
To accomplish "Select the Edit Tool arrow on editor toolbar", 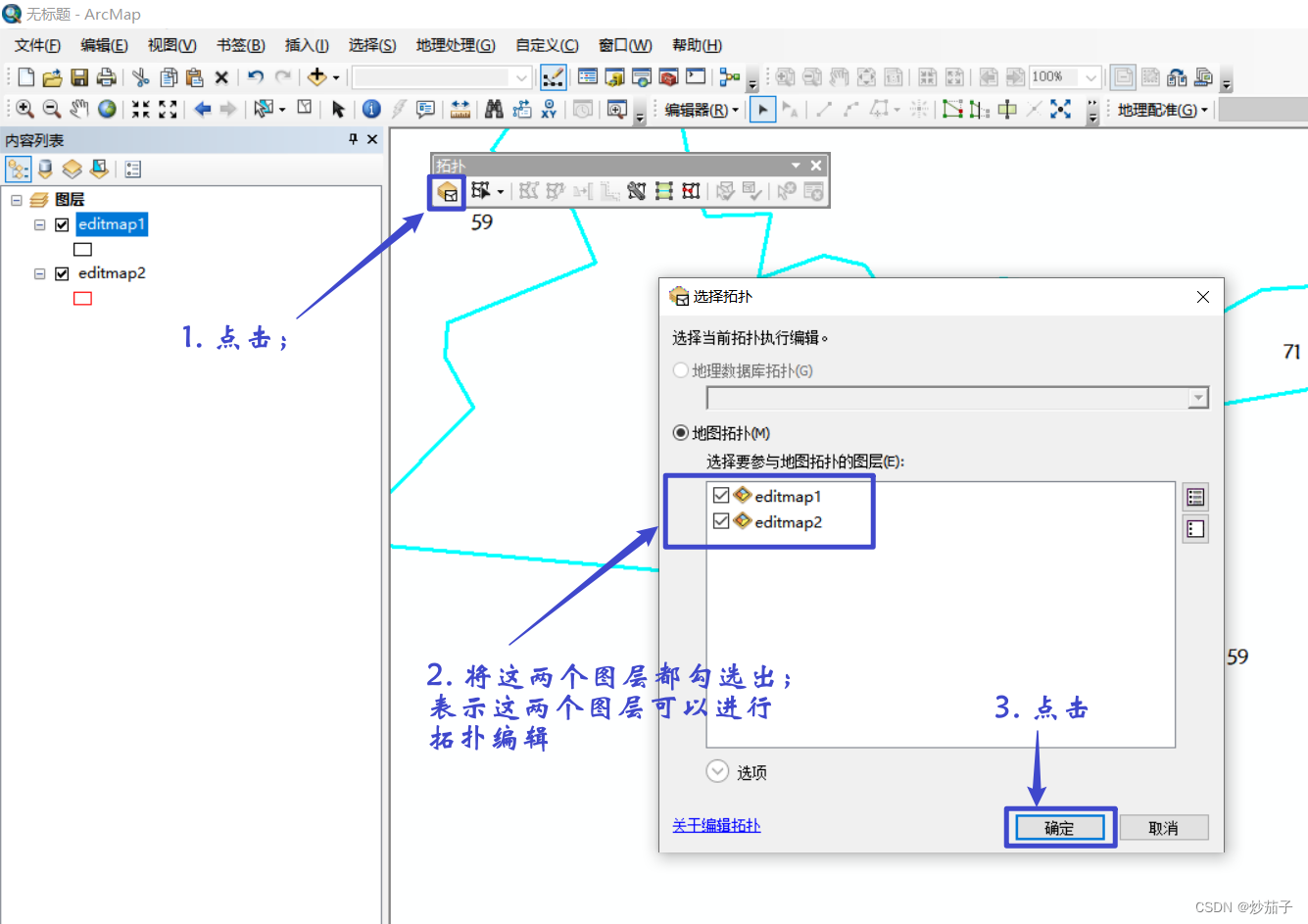I will 762,110.
